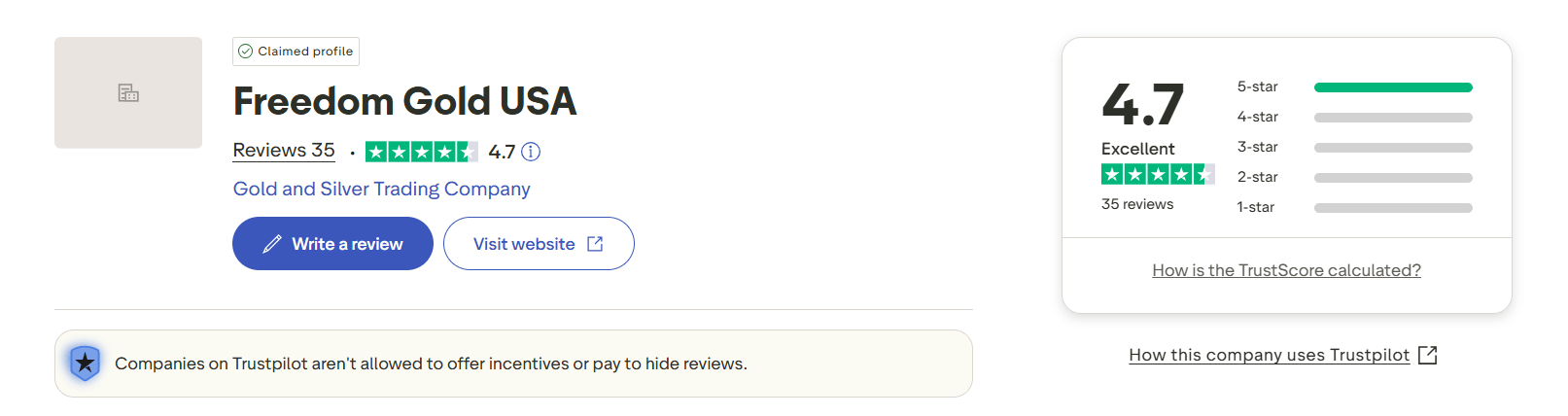This screenshot has width=1568, height=416.
Task: Click the external link icon on Visit website
Action: 595,244
